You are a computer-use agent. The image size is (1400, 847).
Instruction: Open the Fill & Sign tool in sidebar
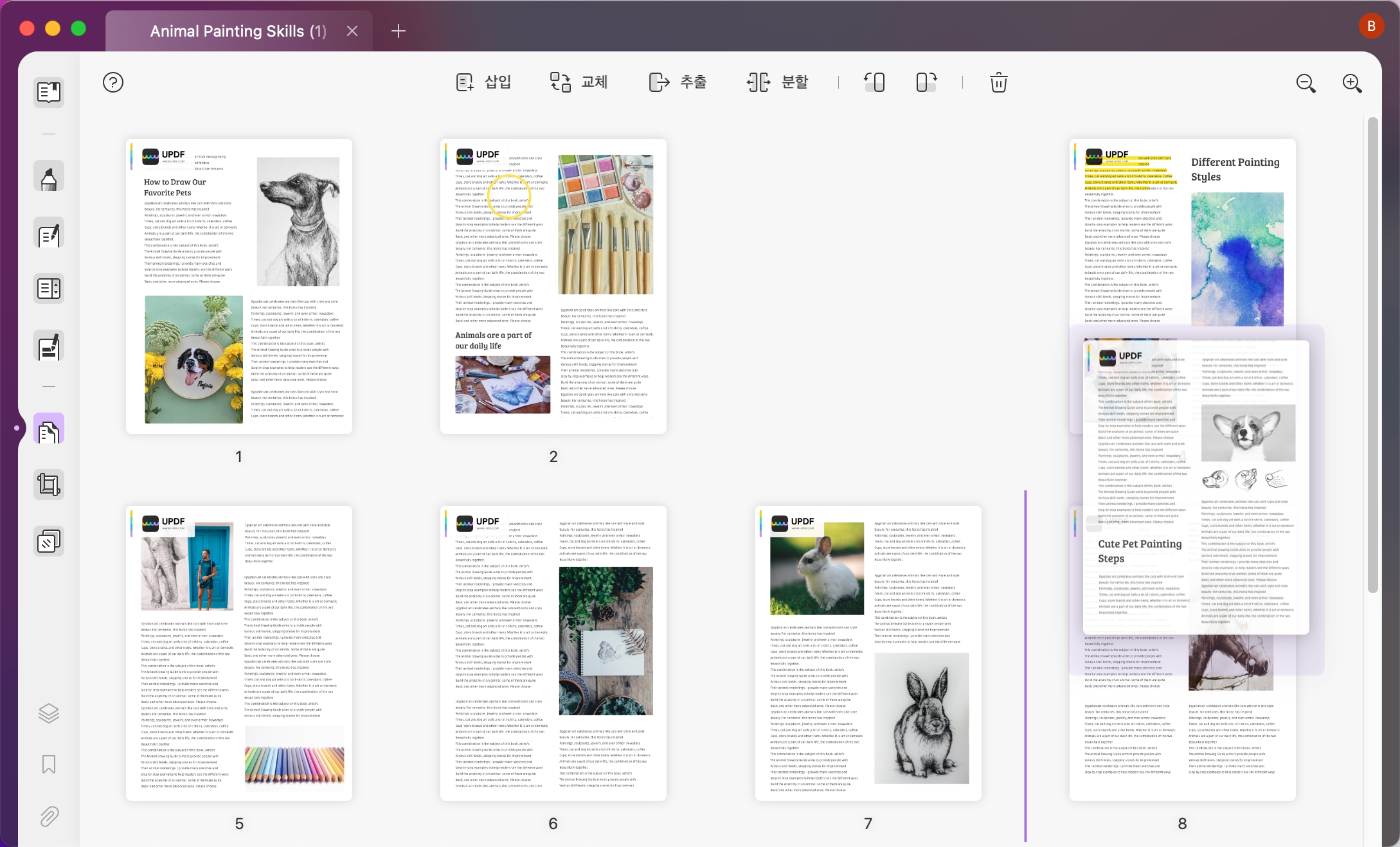49,346
